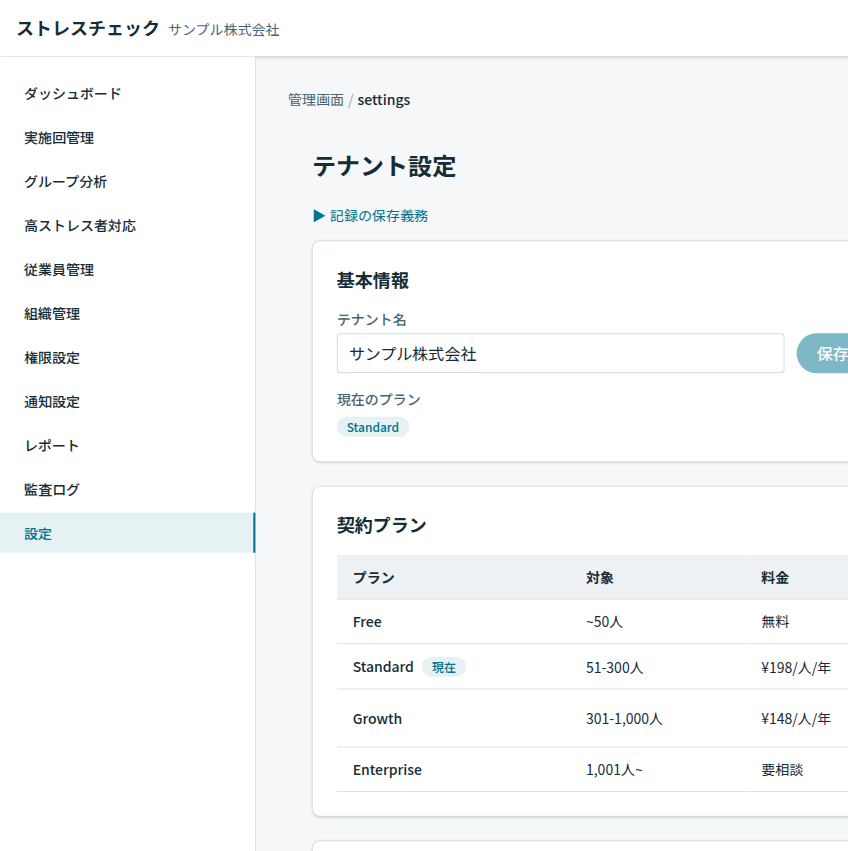Click the 管理画面 breadcrumb link
The height and width of the screenshot is (851, 848).
(x=316, y=100)
